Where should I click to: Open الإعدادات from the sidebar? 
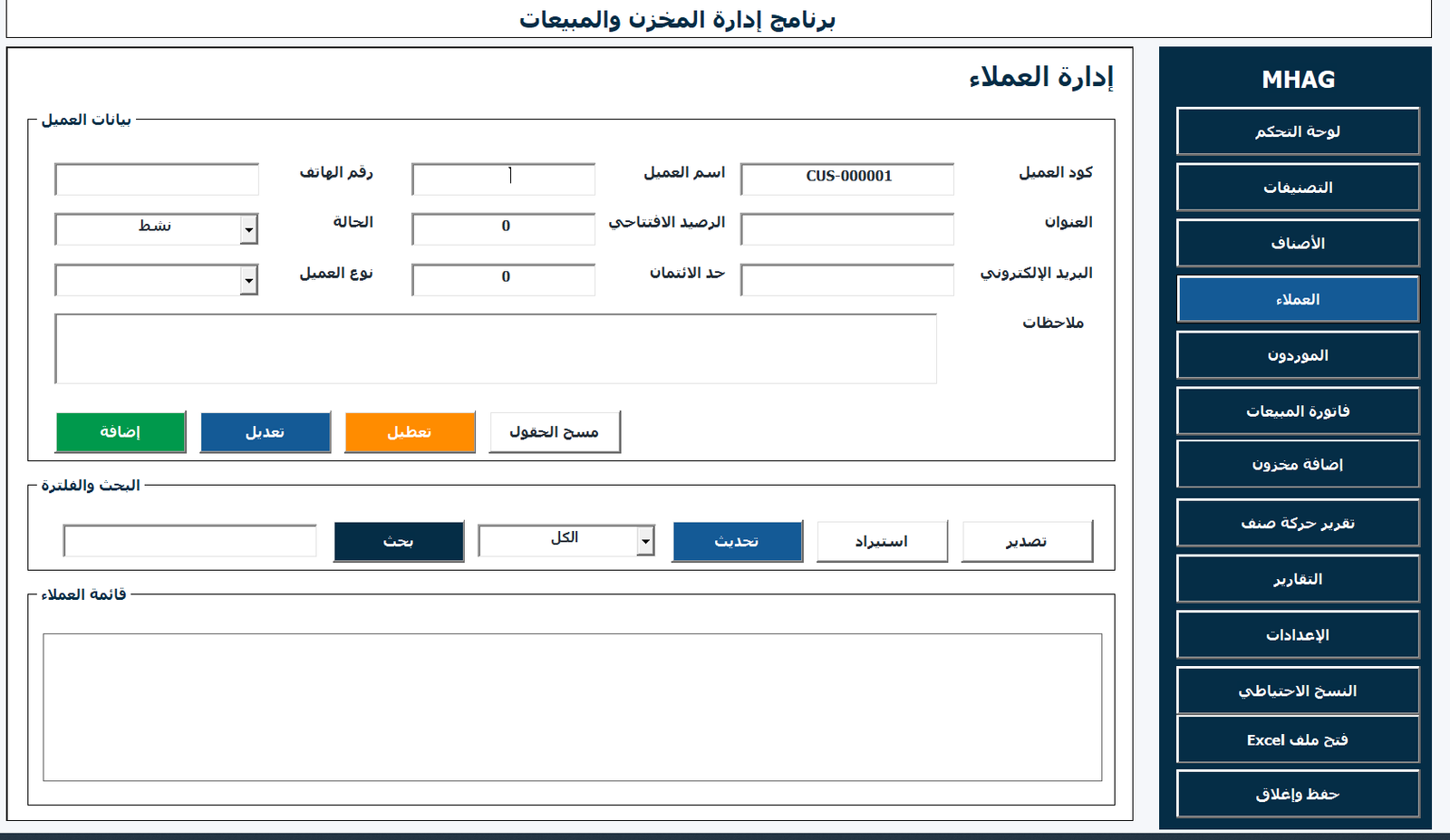click(1298, 634)
